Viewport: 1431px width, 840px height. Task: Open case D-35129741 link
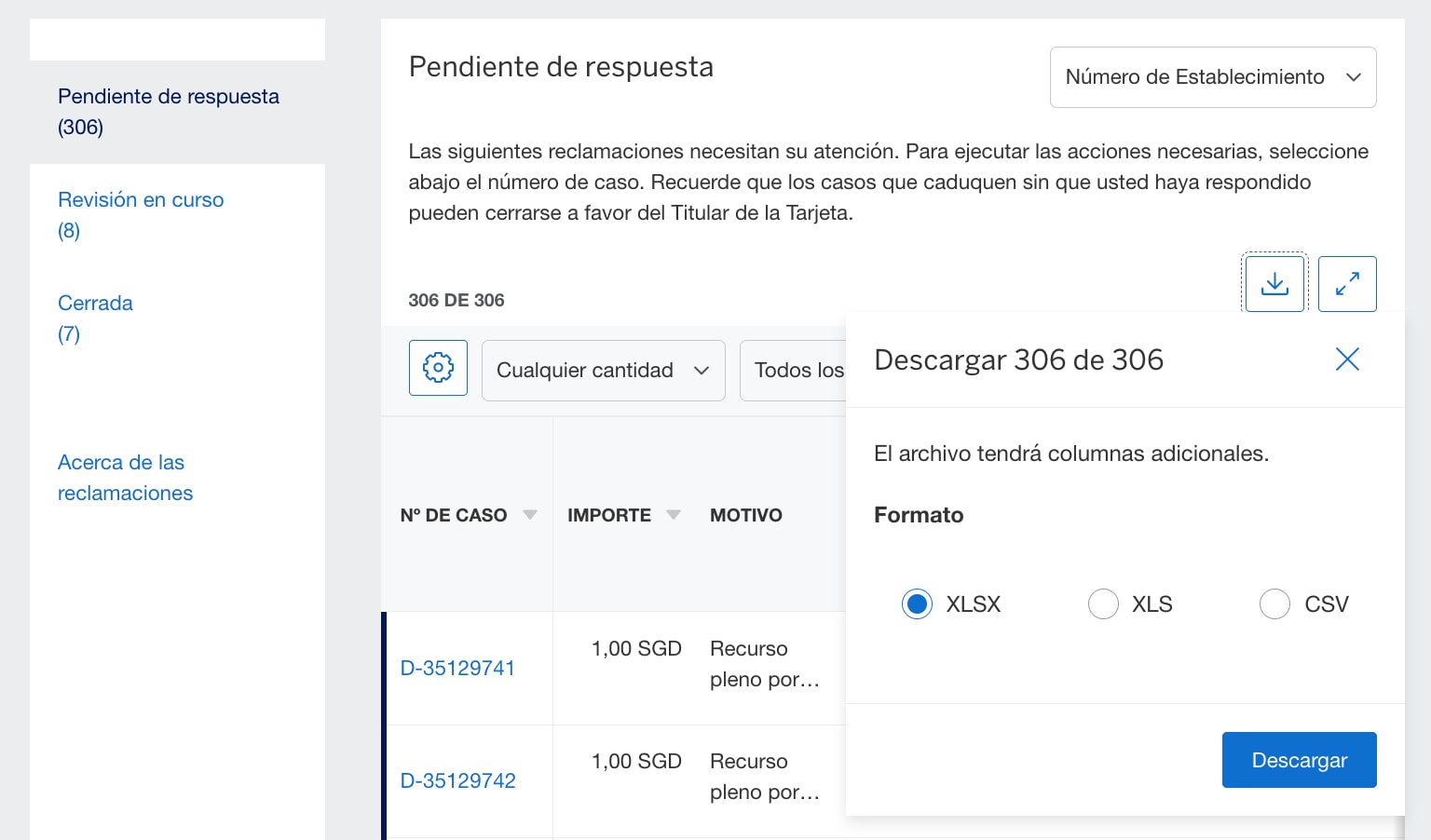[x=457, y=669]
